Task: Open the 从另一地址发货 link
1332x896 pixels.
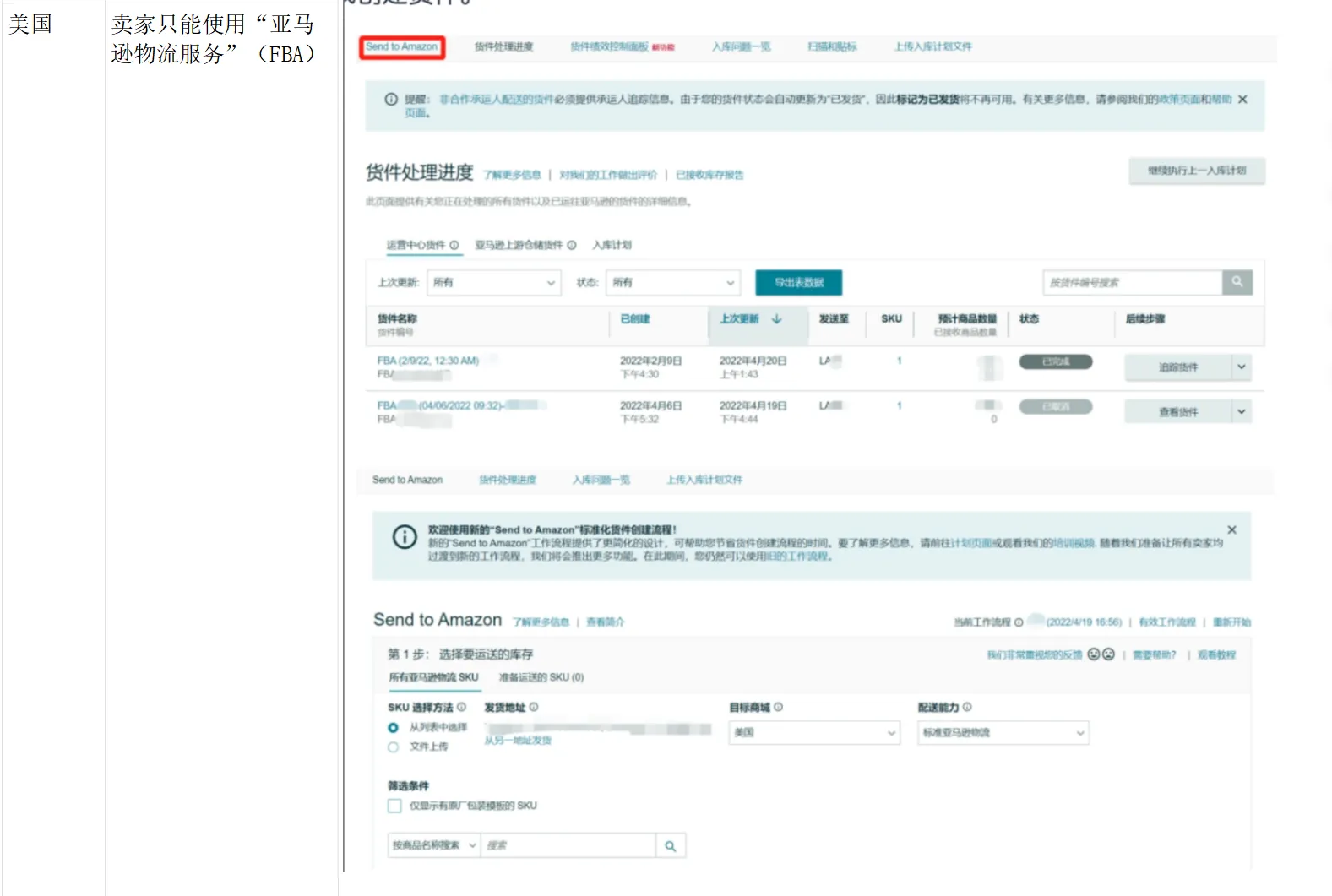Action: point(518,741)
